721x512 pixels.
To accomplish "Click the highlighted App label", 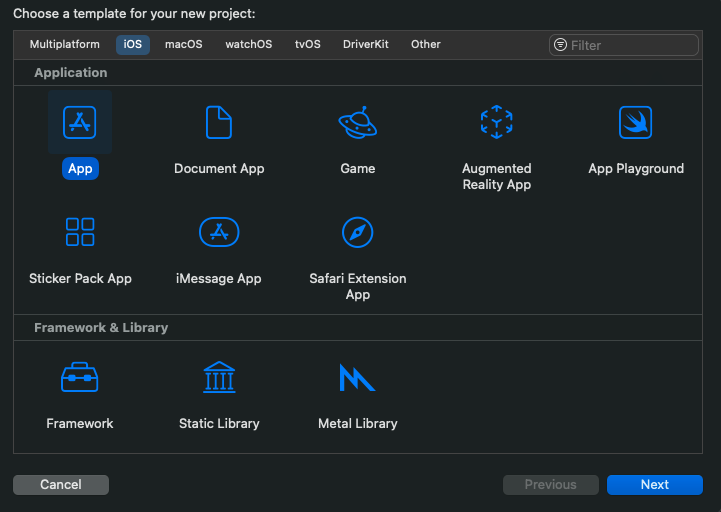I will (x=80, y=168).
